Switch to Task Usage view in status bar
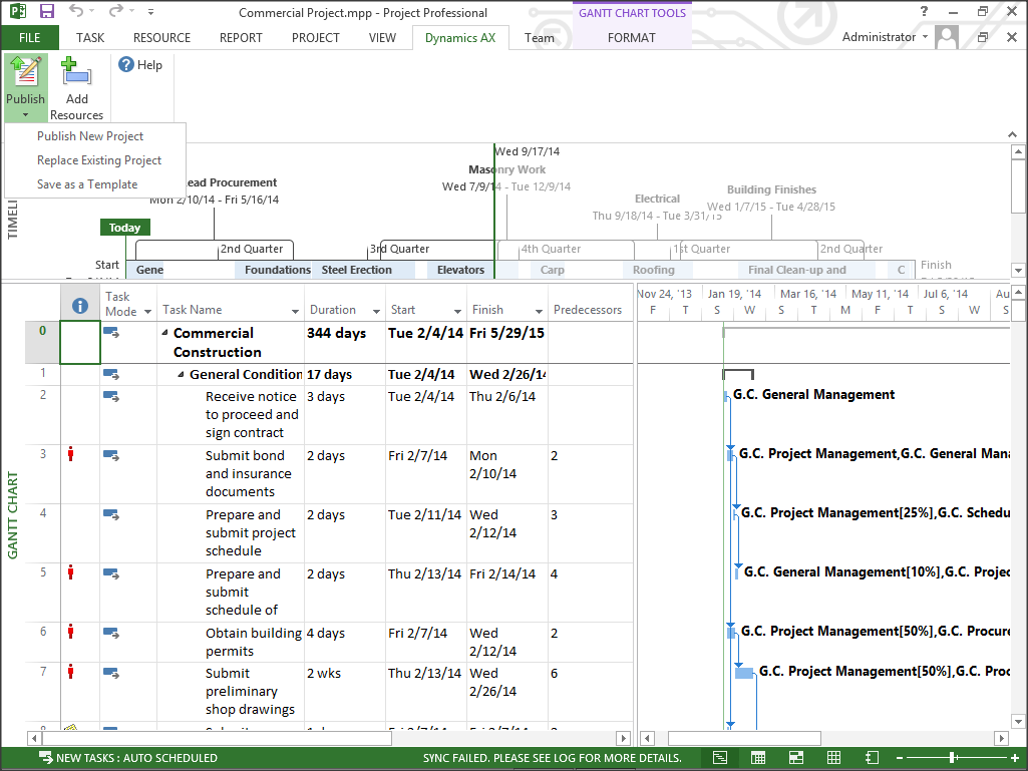The height and width of the screenshot is (771, 1028). (x=759, y=758)
